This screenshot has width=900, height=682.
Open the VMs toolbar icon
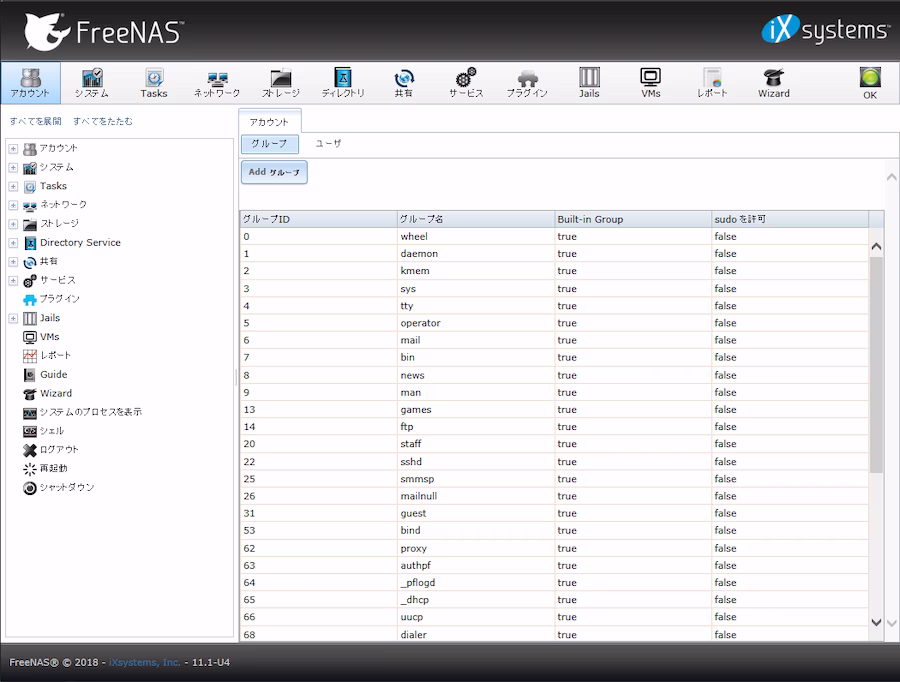pos(650,83)
